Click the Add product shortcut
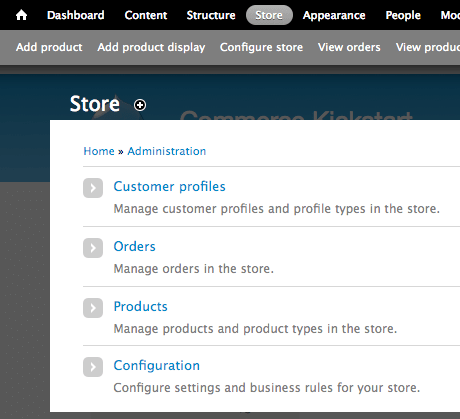 pyautogui.click(x=49, y=47)
